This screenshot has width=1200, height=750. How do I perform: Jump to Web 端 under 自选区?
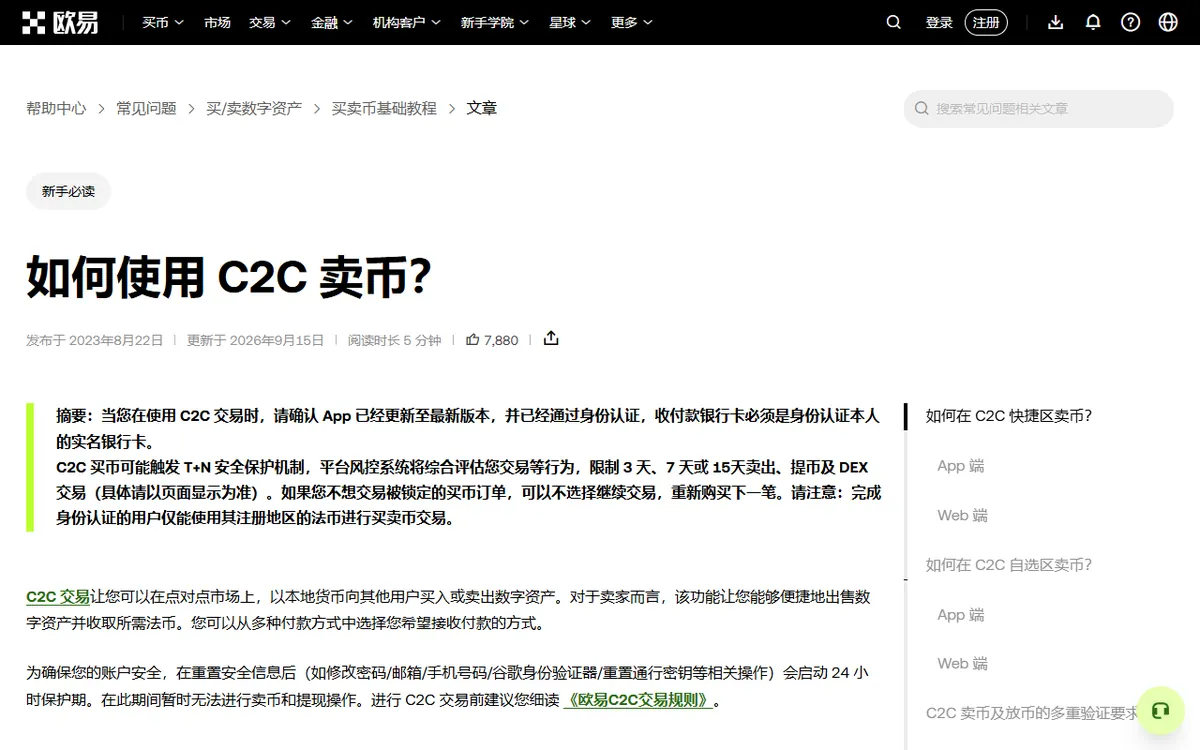[x=962, y=663]
